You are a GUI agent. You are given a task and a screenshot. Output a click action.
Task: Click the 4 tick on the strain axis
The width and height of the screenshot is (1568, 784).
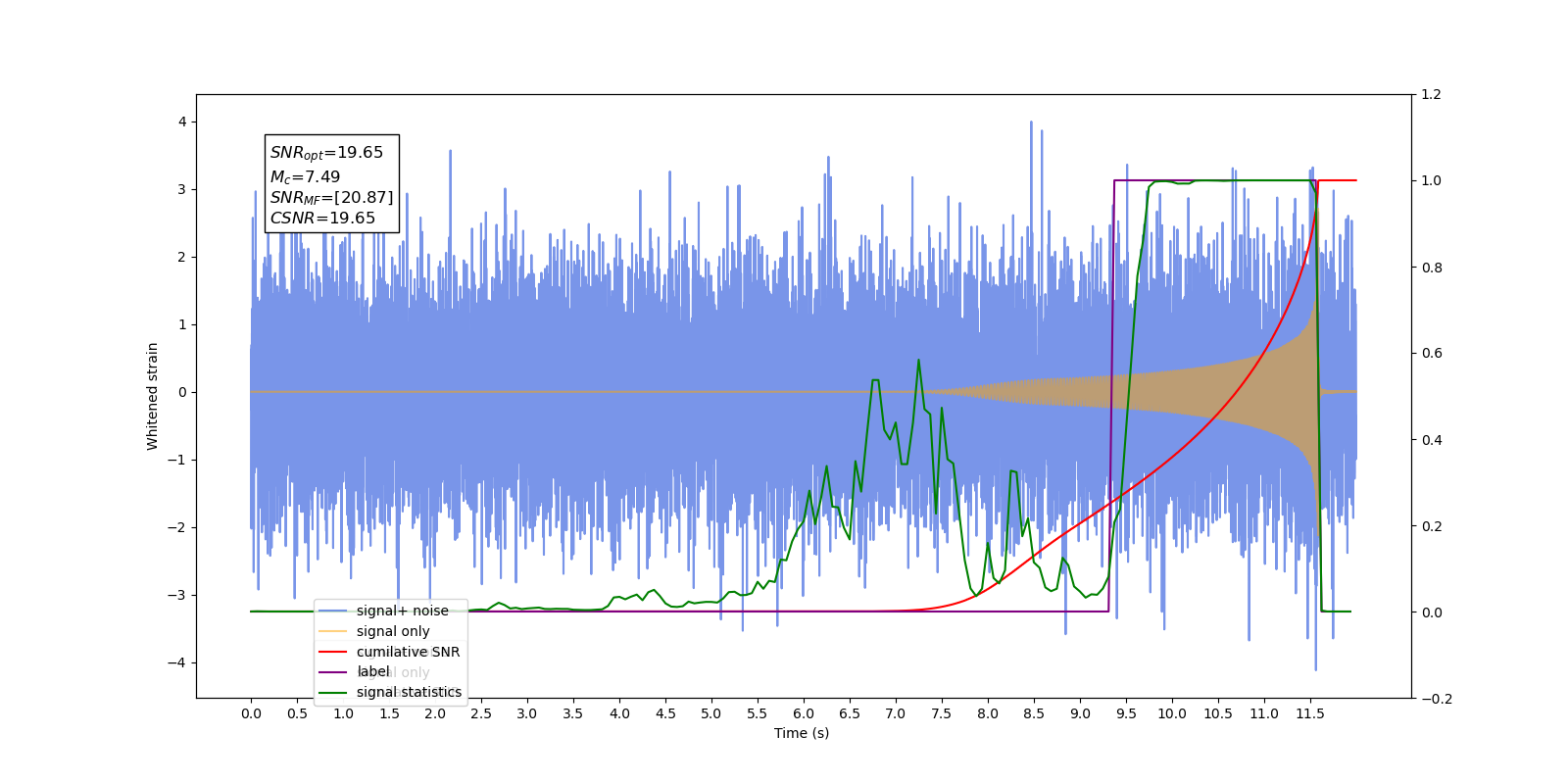tap(182, 122)
